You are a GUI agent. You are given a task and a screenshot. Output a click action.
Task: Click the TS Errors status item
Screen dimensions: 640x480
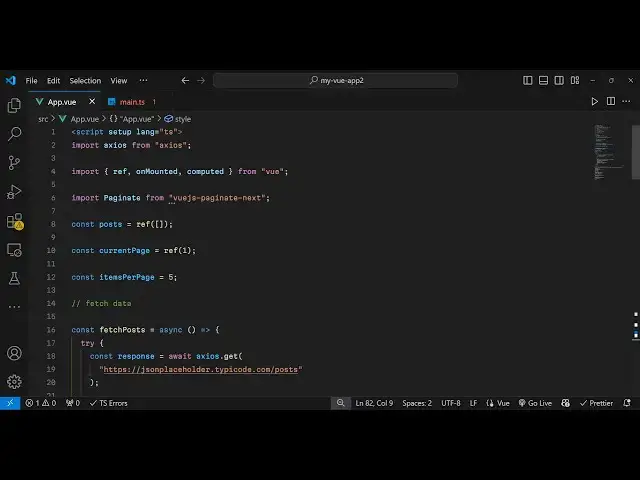109,403
